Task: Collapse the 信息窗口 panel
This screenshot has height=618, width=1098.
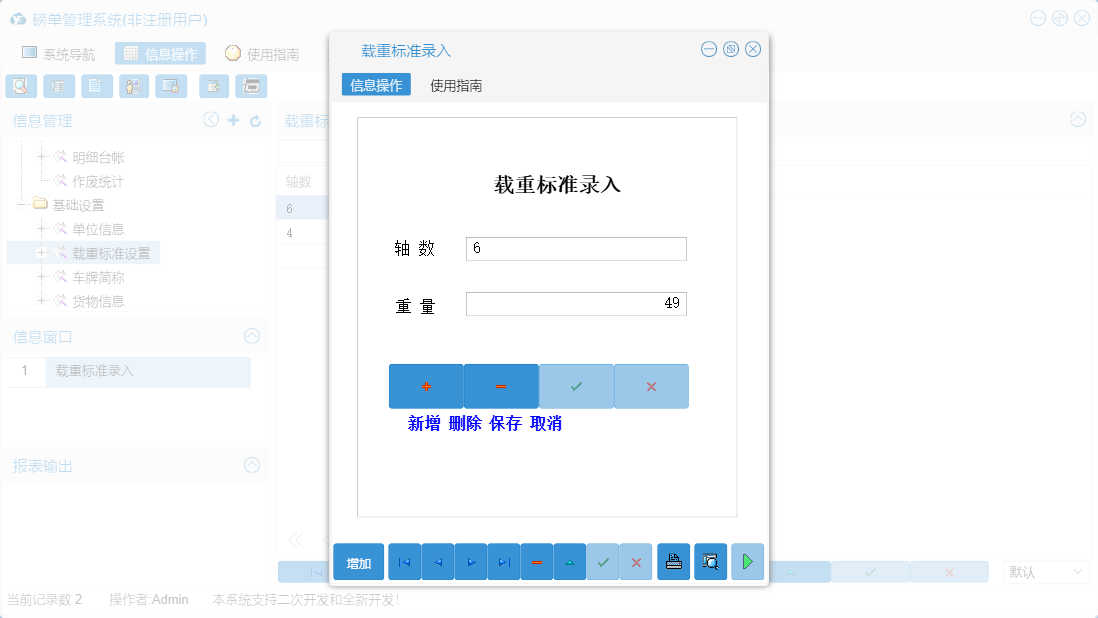Action: [x=251, y=334]
